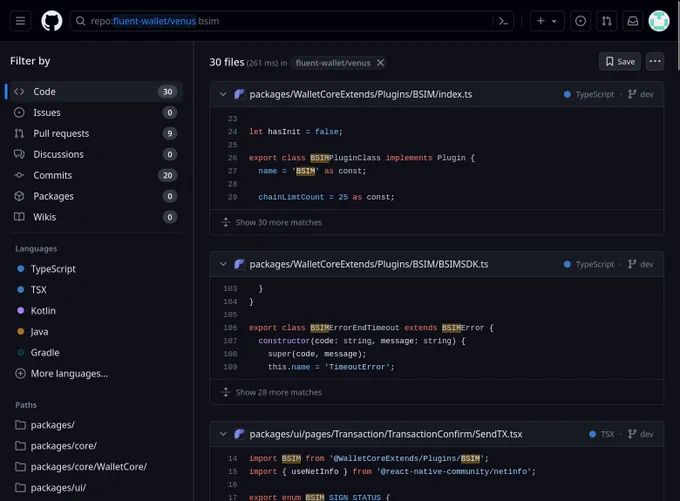Click repo icon beside index.ts
This screenshot has width=680, height=501.
(x=239, y=94)
